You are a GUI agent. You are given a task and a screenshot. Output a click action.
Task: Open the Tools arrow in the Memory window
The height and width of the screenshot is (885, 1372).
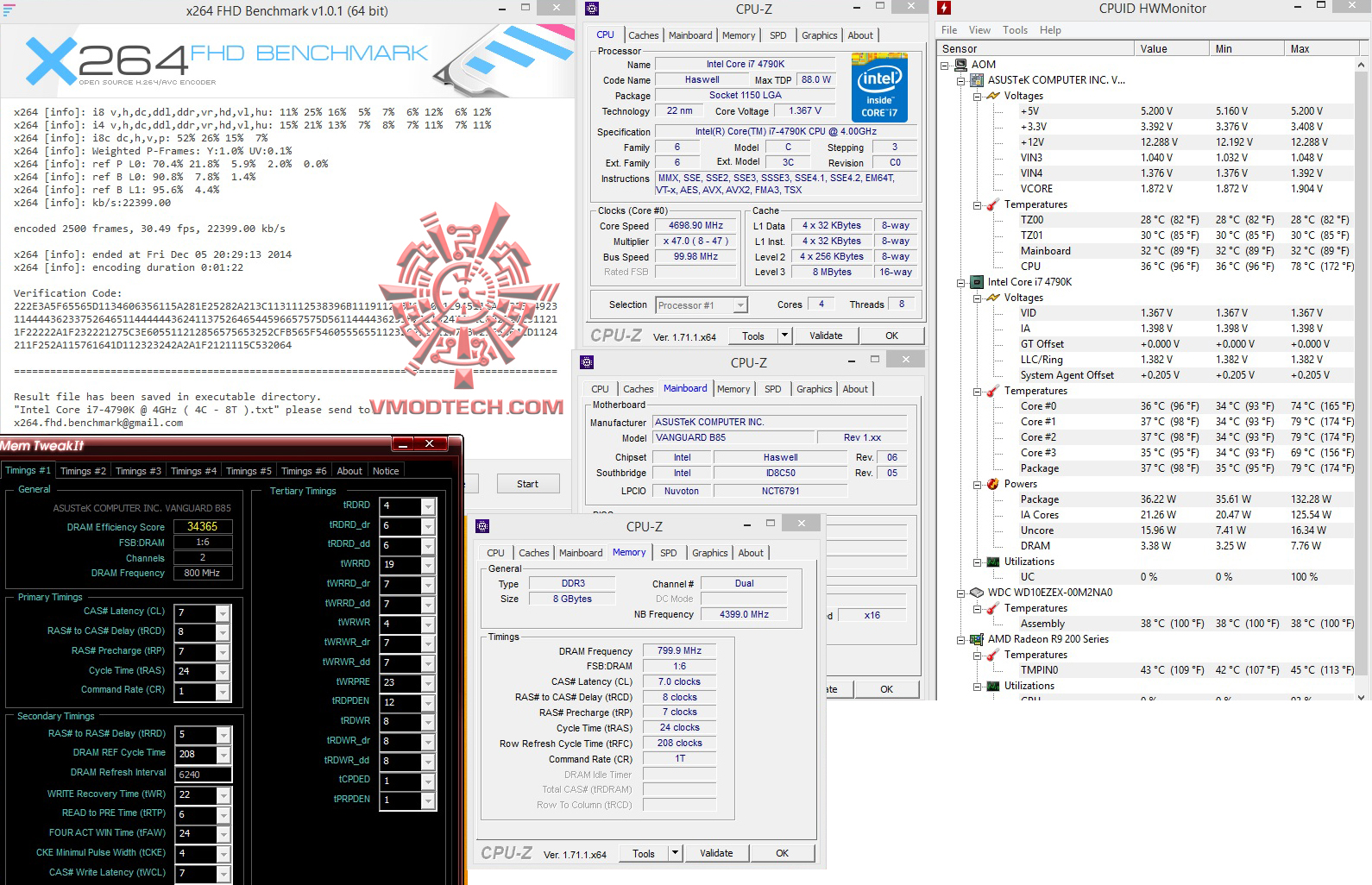675,853
